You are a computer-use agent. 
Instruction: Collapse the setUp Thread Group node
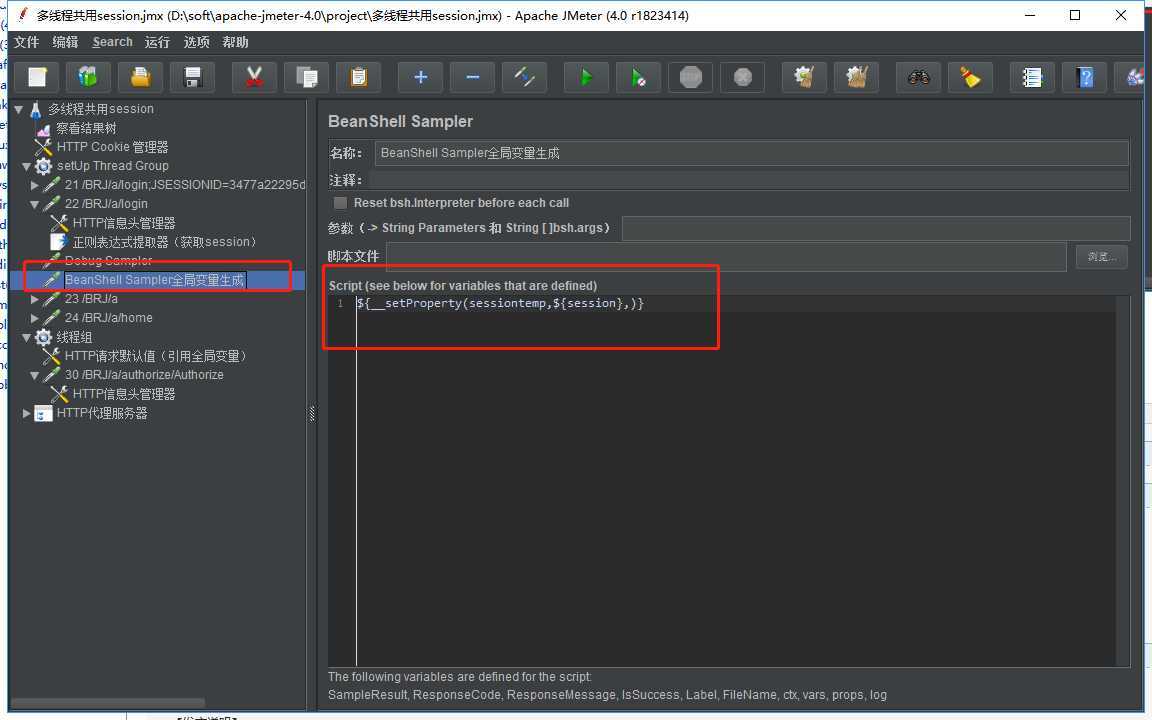26,166
